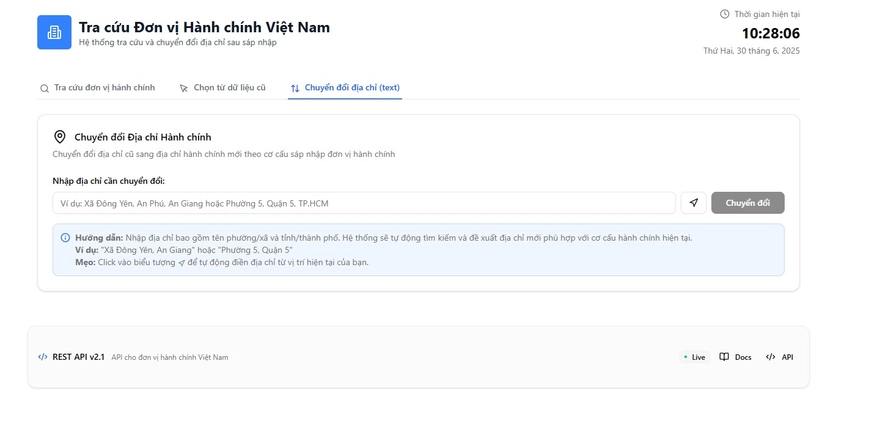The height and width of the screenshot is (430, 880).
Task: Open the Docs link in footer
Action: tap(742, 357)
